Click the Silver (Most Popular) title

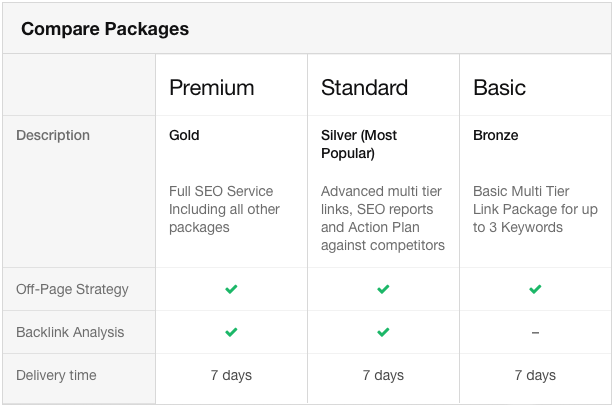click(359, 144)
